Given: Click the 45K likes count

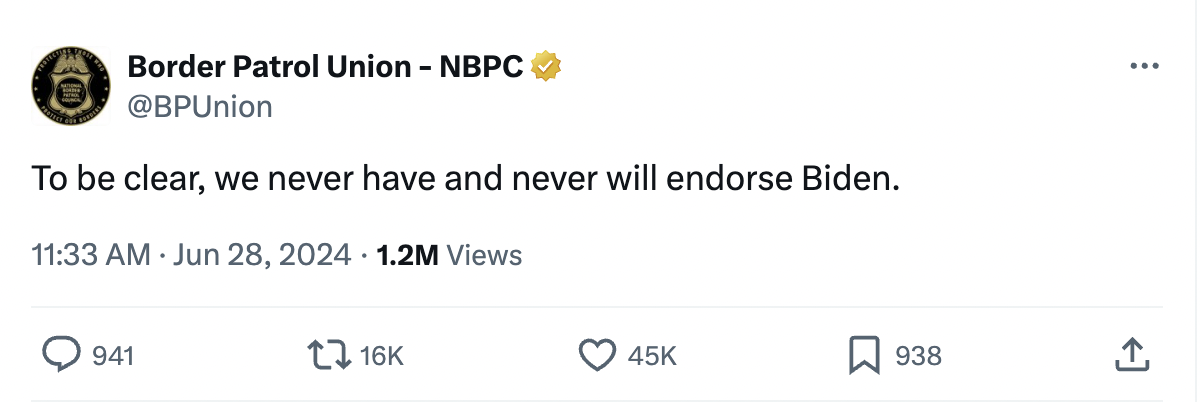Looking at the screenshot, I should 653,355.
